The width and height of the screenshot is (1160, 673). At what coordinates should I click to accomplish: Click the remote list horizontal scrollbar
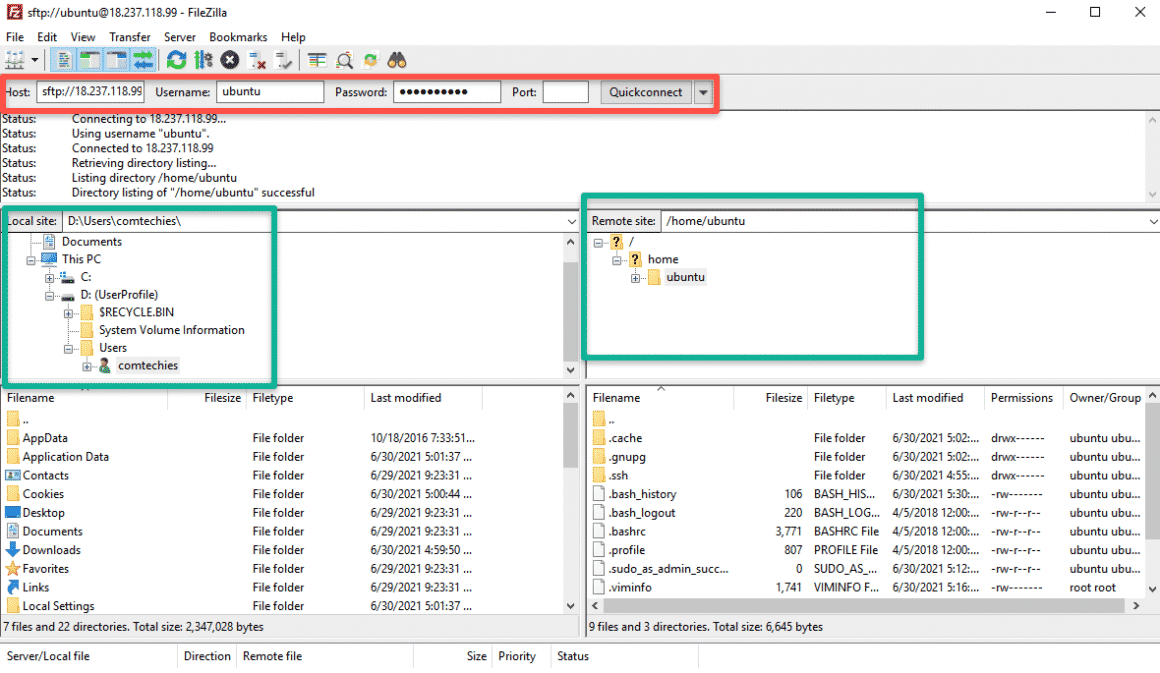[866, 606]
